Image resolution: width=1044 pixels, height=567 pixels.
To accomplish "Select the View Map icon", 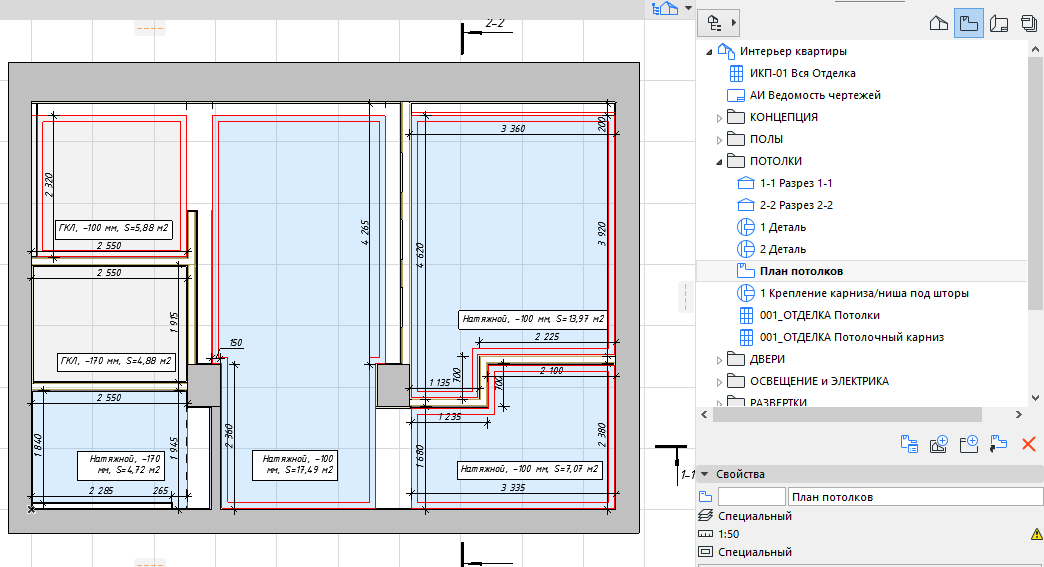I will (x=968, y=23).
